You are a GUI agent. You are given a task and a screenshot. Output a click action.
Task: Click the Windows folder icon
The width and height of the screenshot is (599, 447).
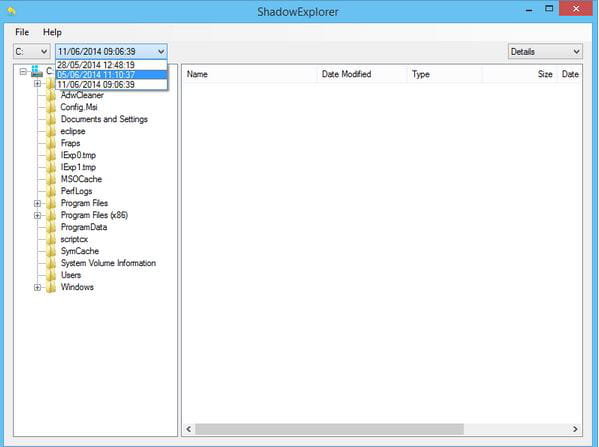point(51,287)
